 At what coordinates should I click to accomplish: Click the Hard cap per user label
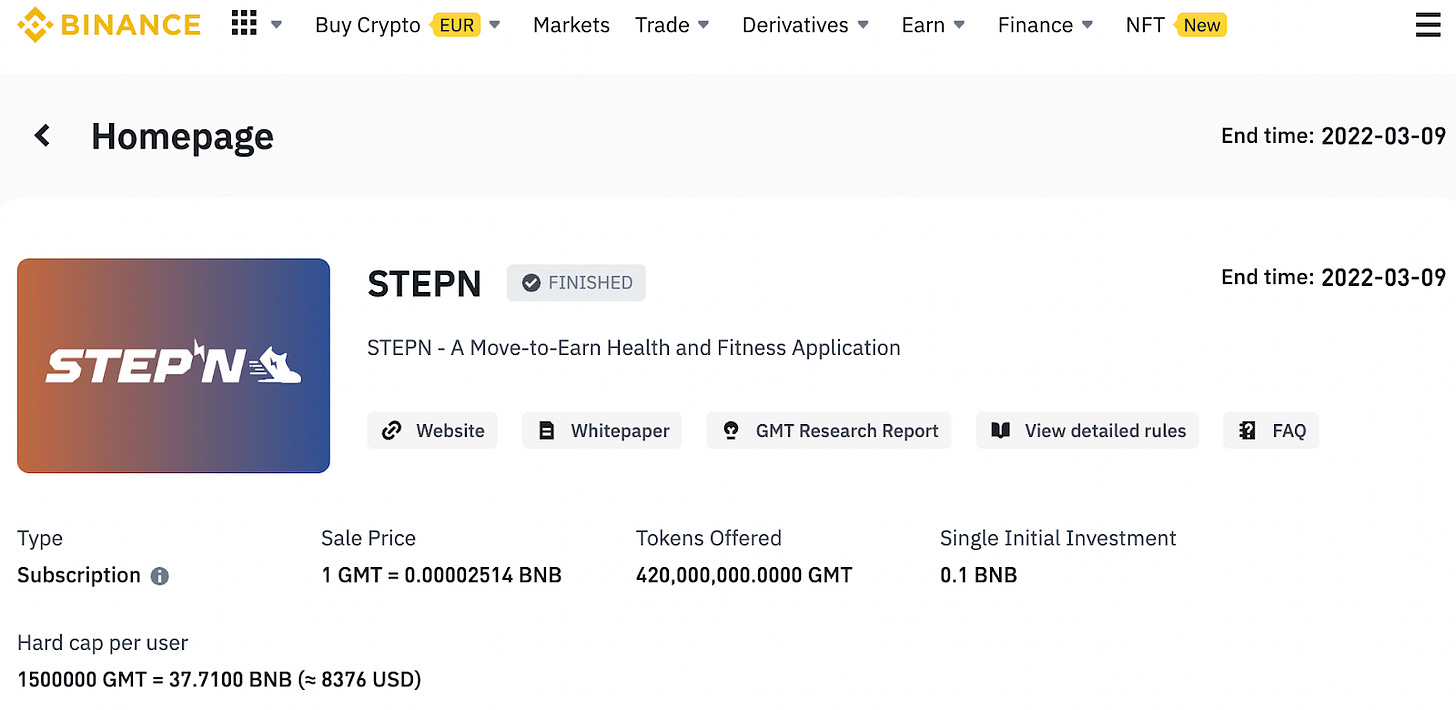coord(103,643)
